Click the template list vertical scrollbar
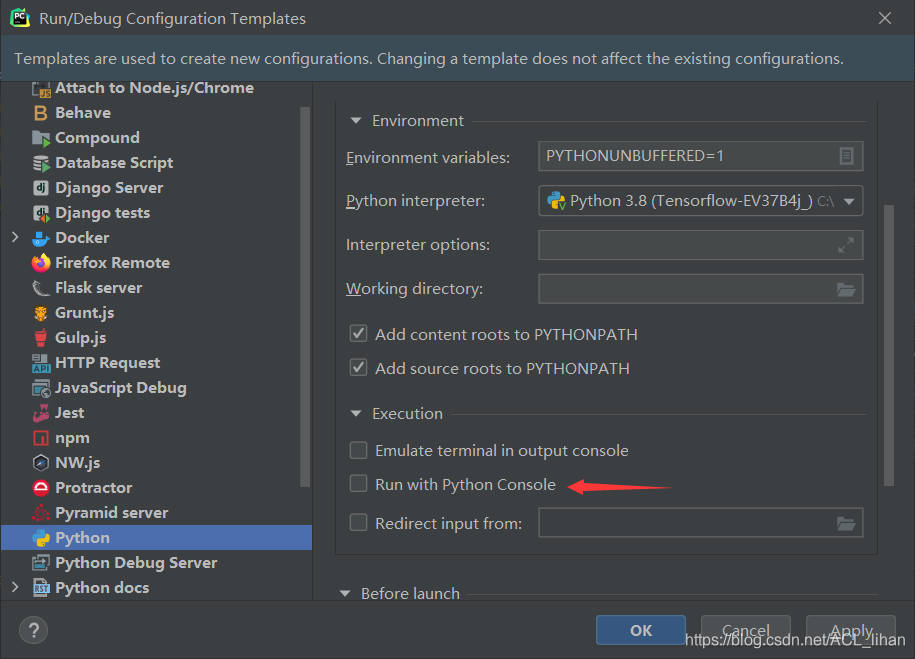 305,297
